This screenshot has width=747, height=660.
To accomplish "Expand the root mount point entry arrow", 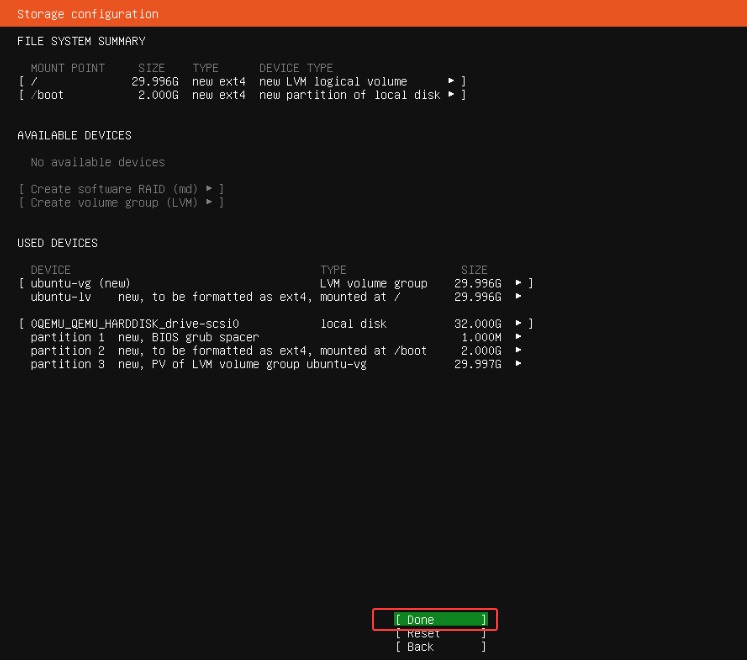I will [x=451, y=81].
